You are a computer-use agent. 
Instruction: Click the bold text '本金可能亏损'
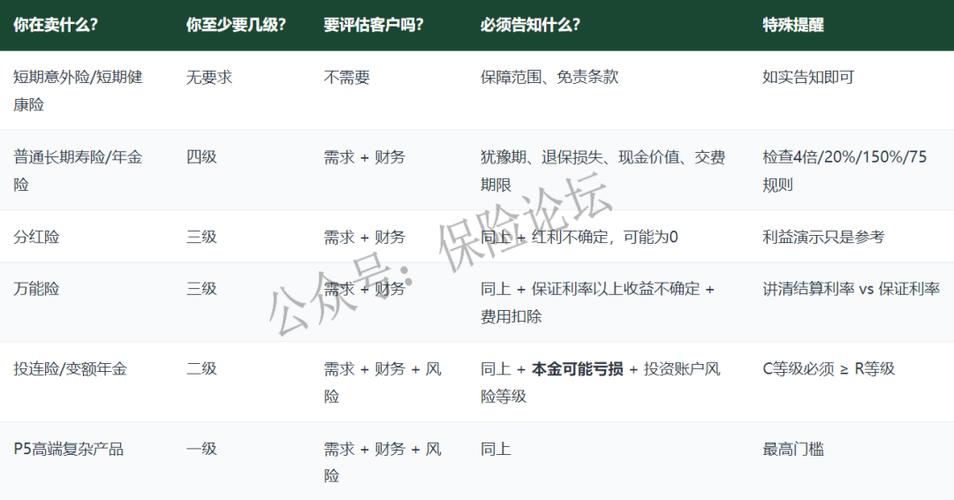577,369
